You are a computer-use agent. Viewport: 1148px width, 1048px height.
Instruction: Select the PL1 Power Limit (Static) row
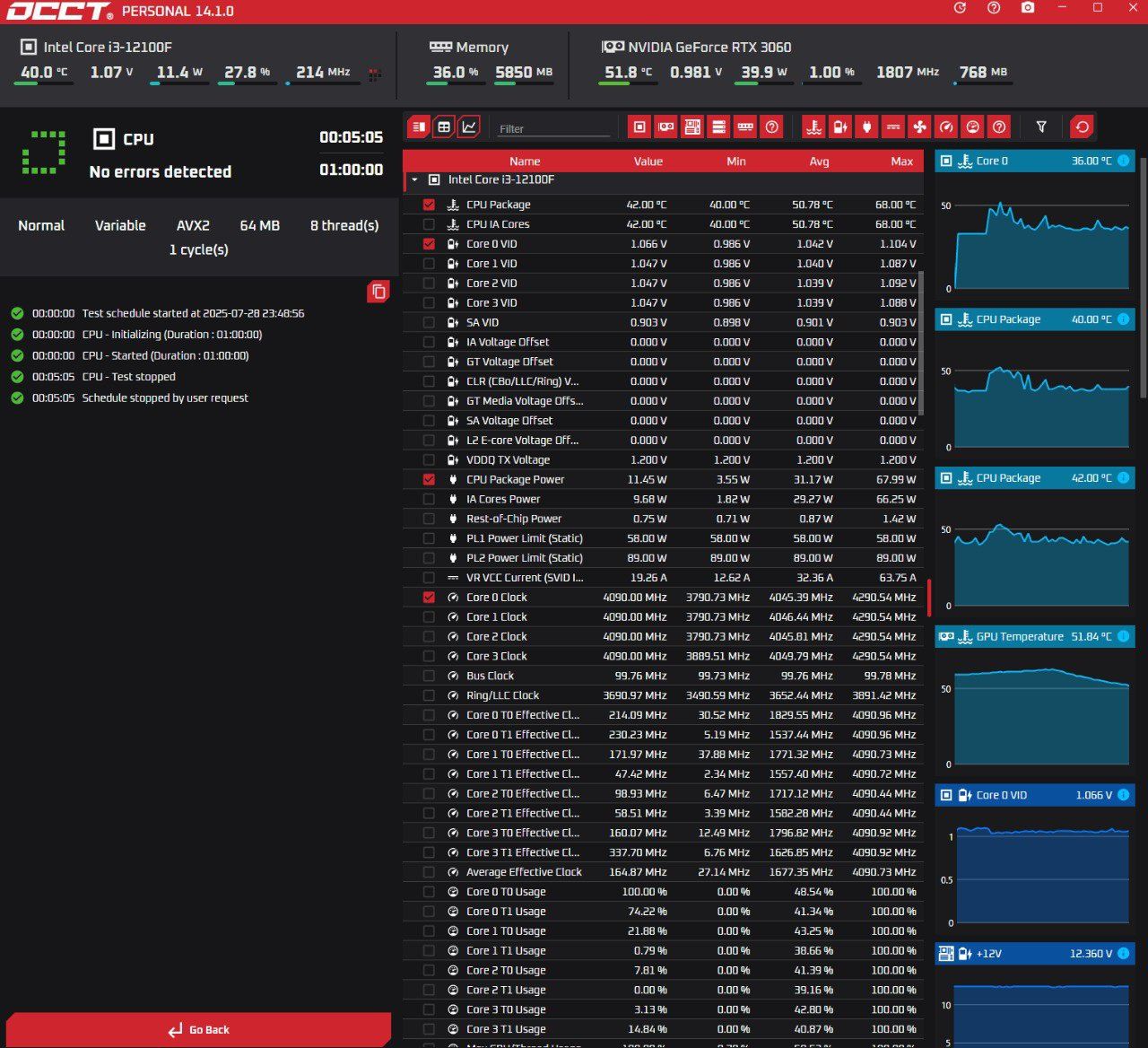coord(663,538)
